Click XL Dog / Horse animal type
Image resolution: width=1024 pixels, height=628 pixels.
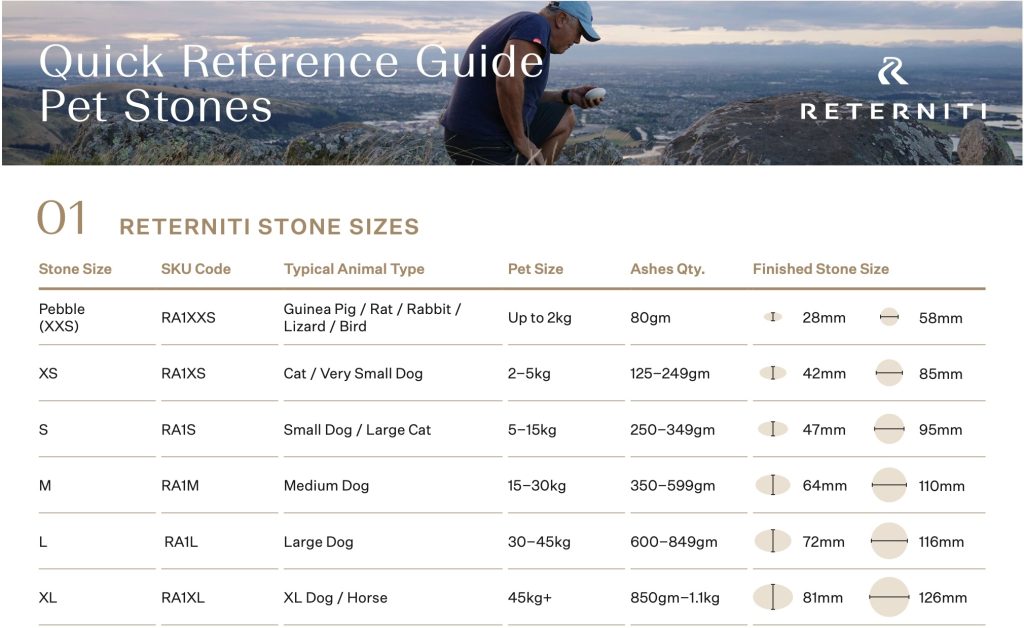[336, 597]
